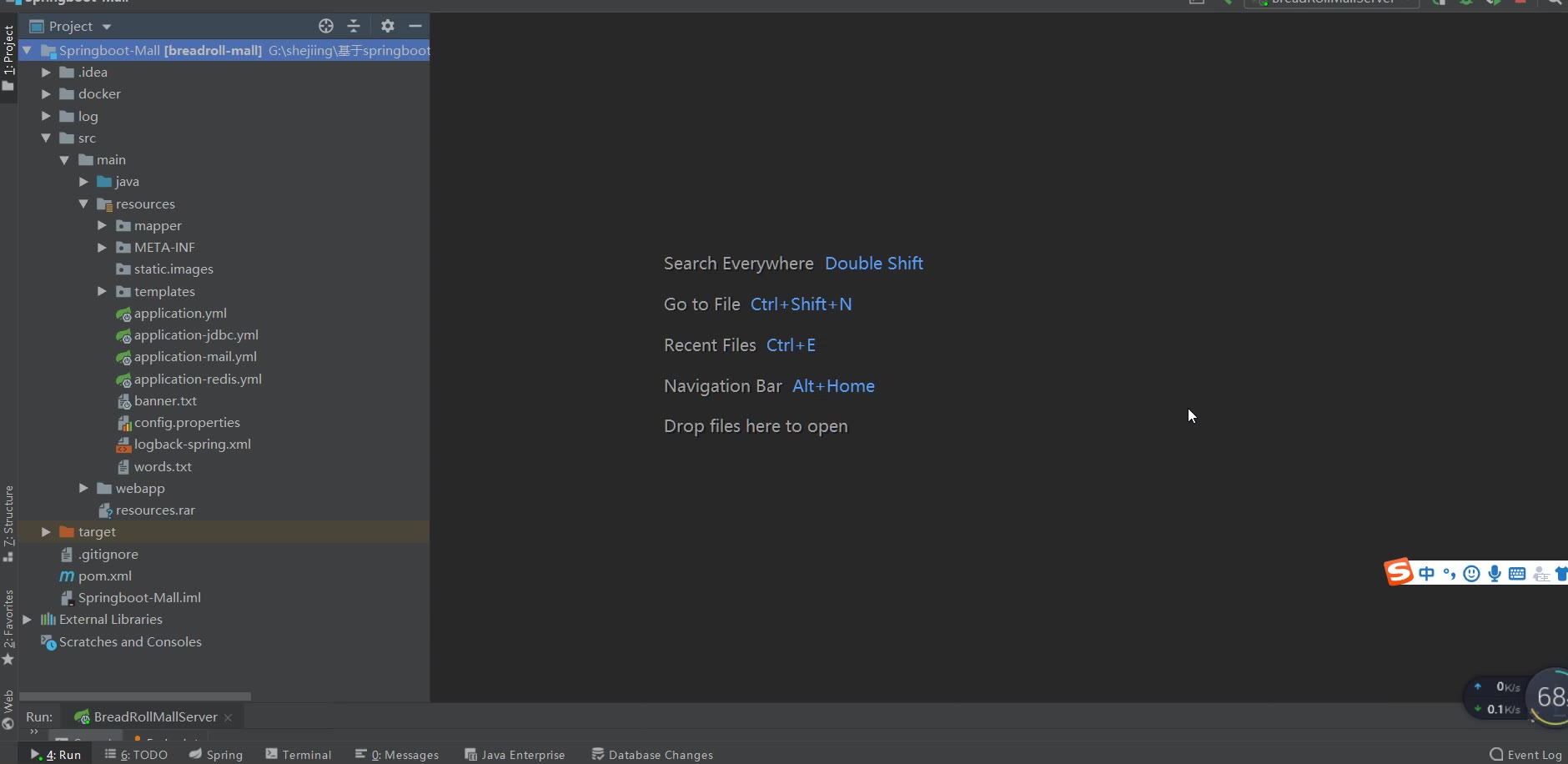Open the Project view dropdown
The width and height of the screenshot is (1568, 764).
coord(107,27)
